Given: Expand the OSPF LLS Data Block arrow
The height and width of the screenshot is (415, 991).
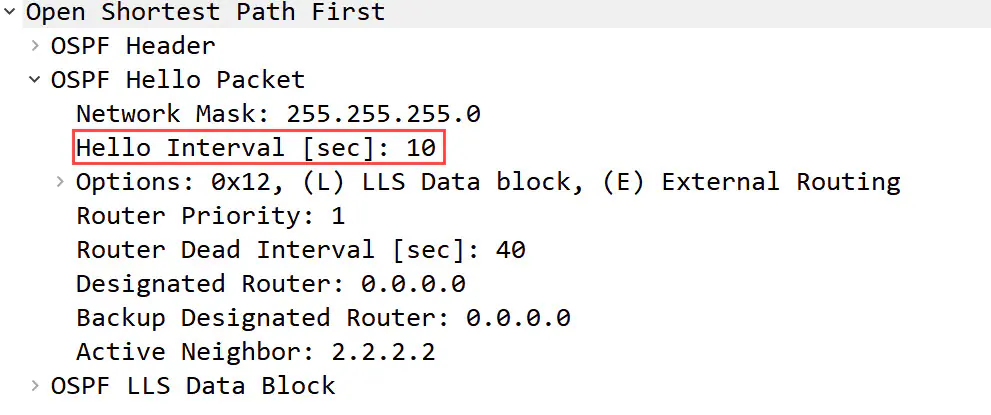Looking at the screenshot, I should [34, 385].
